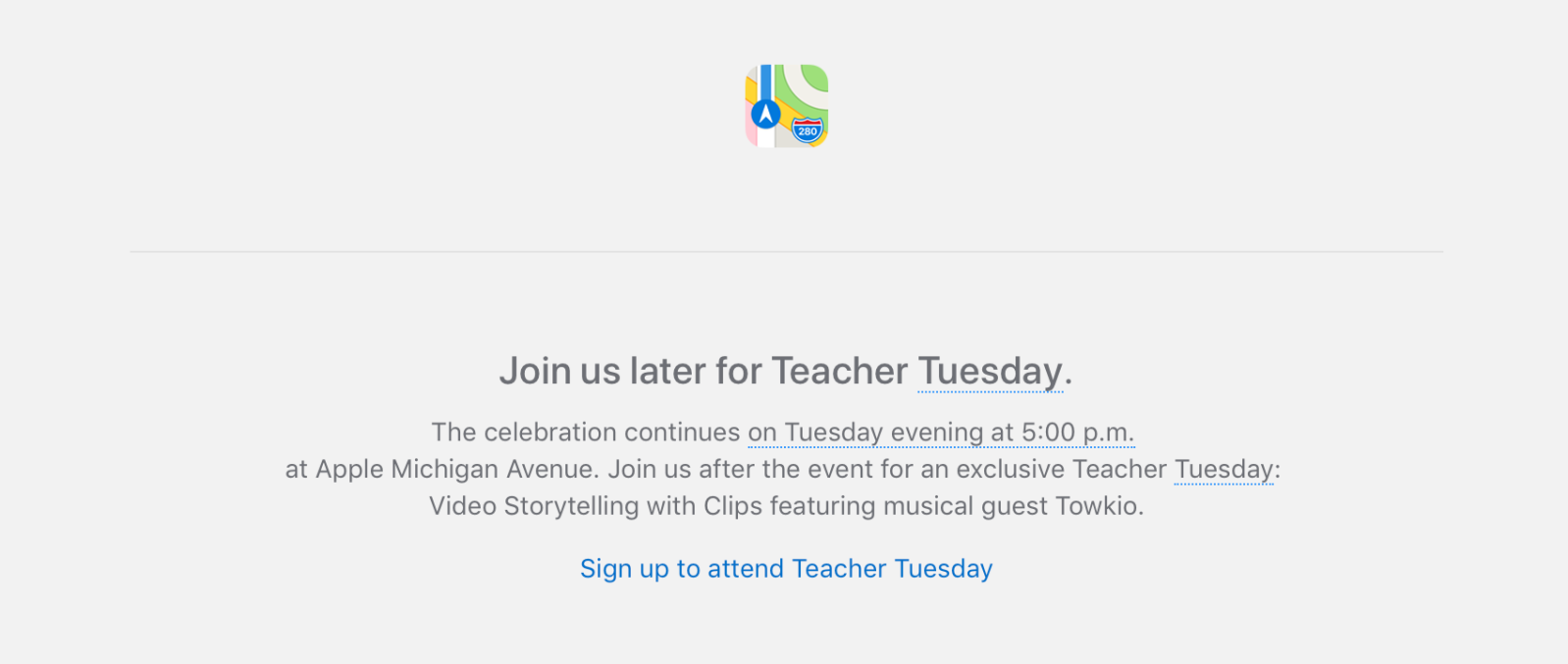This screenshot has width=1568, height=664.
Task: Click the blue navigation arrow on Maps icon
Action: [765, 114]
